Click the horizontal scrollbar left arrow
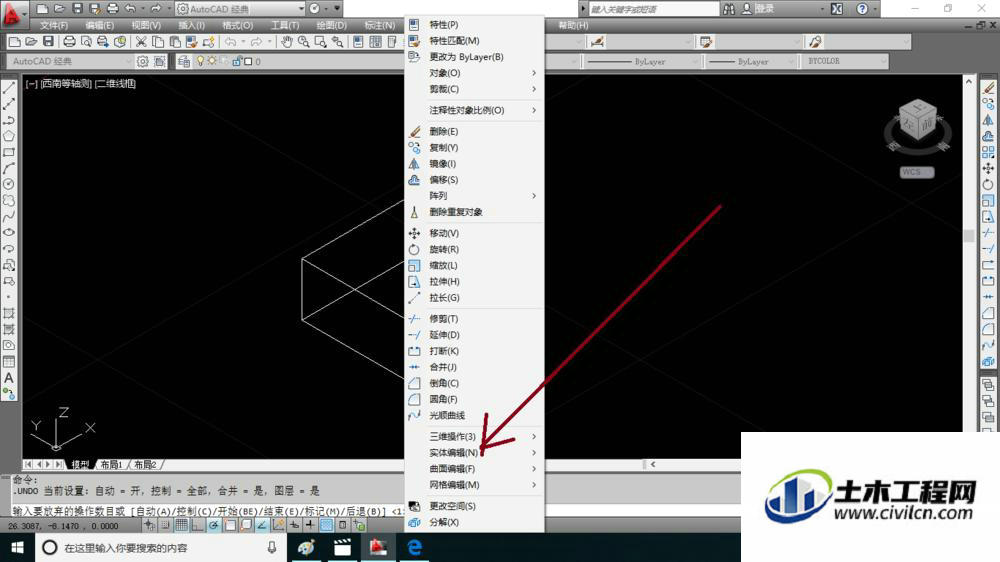This screenshot has height=562, width=1000. pyautogui.click(x=652, y=464)
